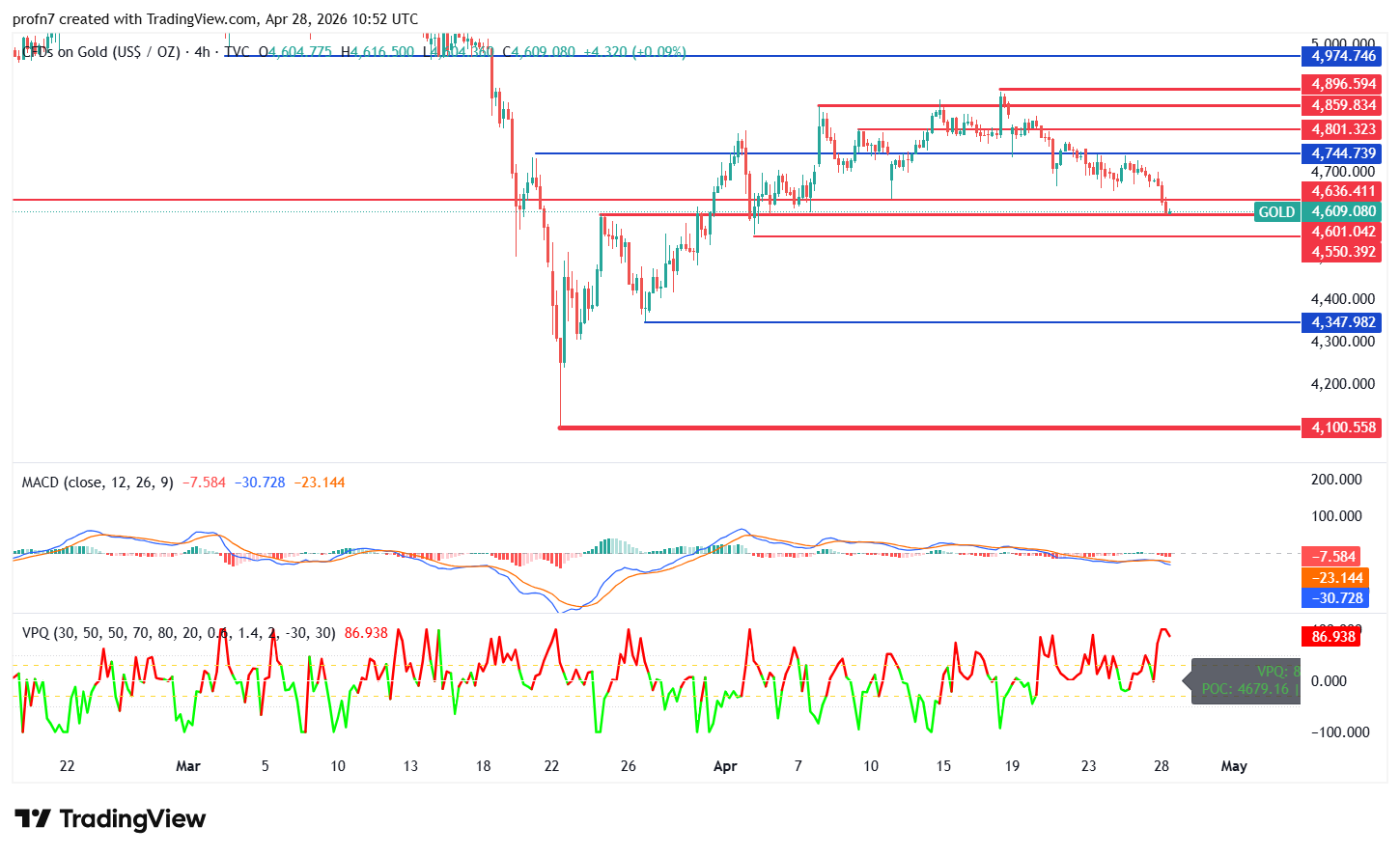Click the grey VPQ / POC: 4679.16 info box

point(1246,680)
